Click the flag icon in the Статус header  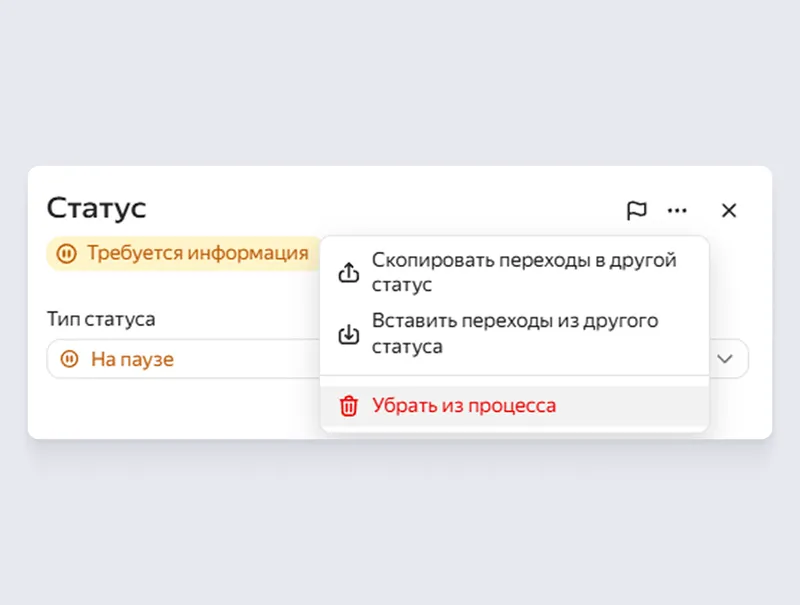636,210
